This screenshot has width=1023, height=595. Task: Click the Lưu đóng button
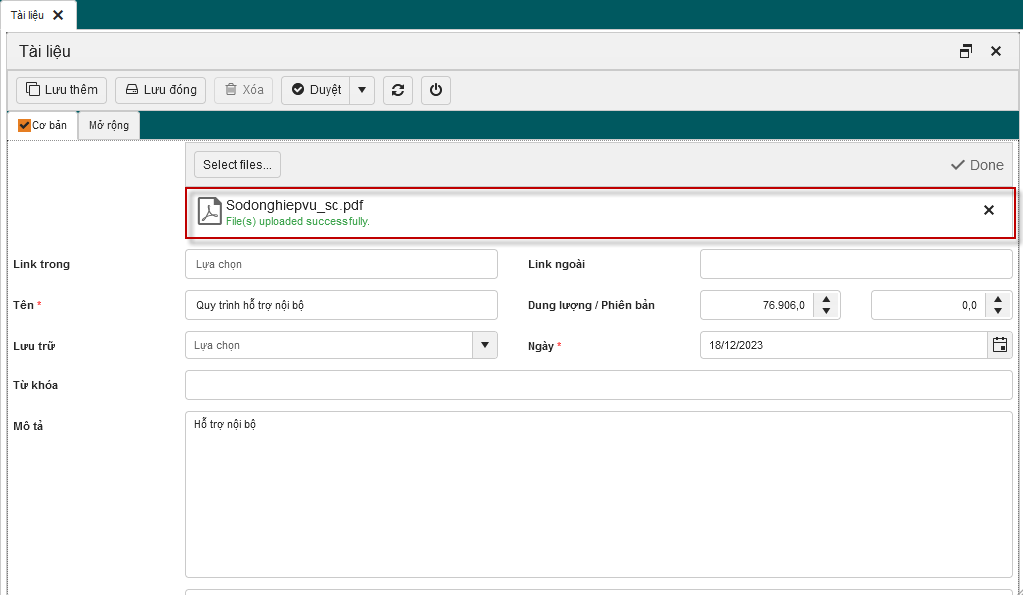(160, 90)
